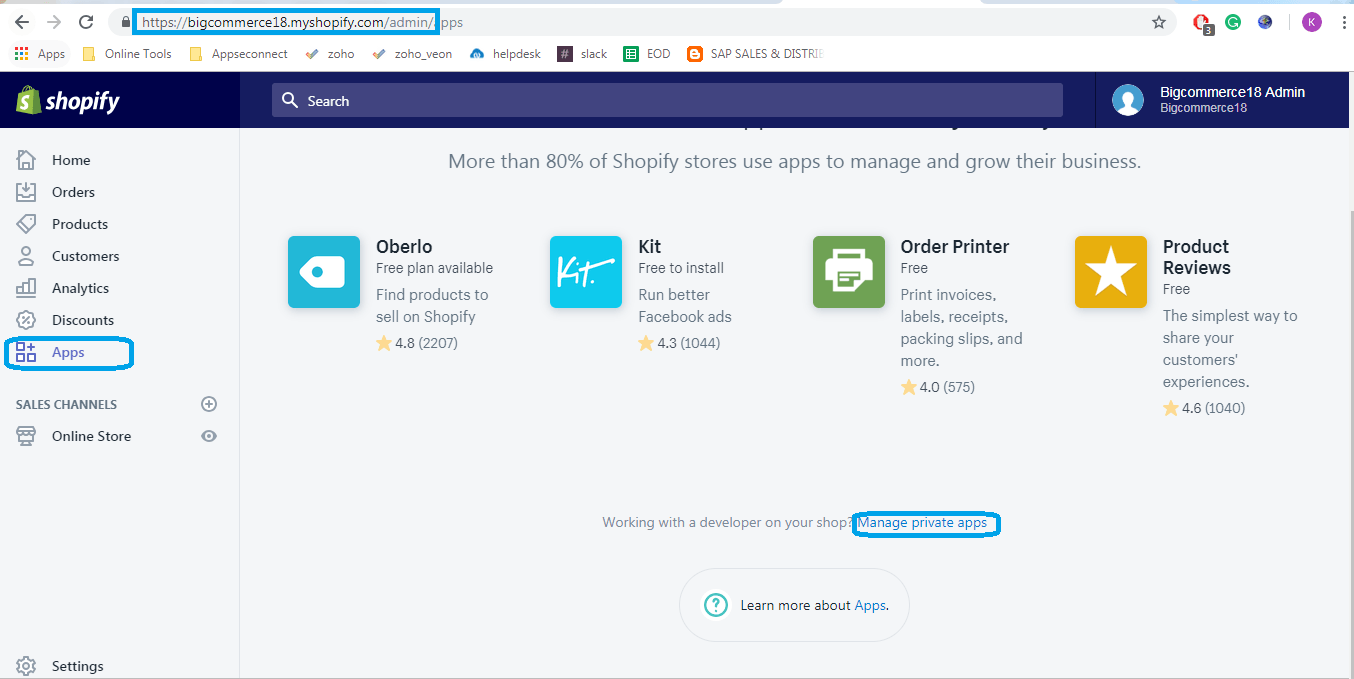Click Product Reviews rating 4.6 (1040)

click(x=1204, y=408)
